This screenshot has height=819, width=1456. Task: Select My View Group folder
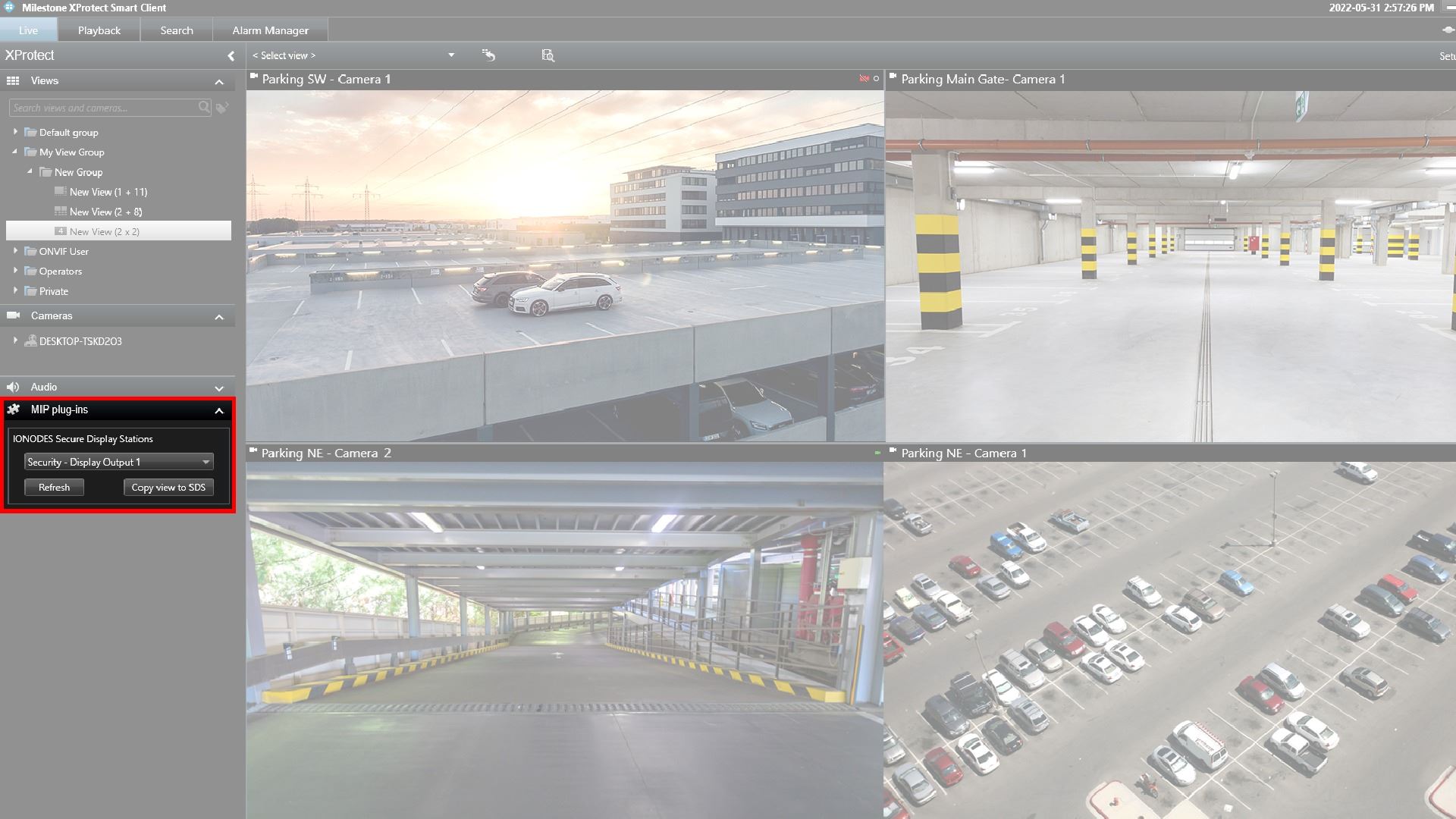(x=64, y=152)
